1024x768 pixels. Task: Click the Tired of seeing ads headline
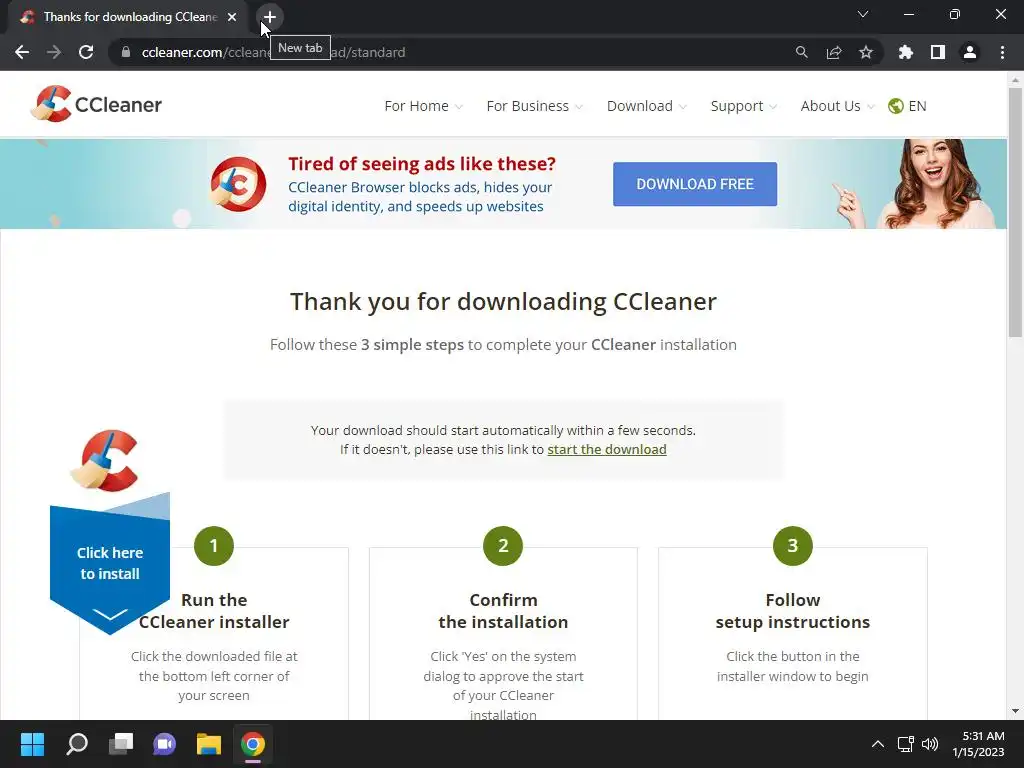pos(422,163)
